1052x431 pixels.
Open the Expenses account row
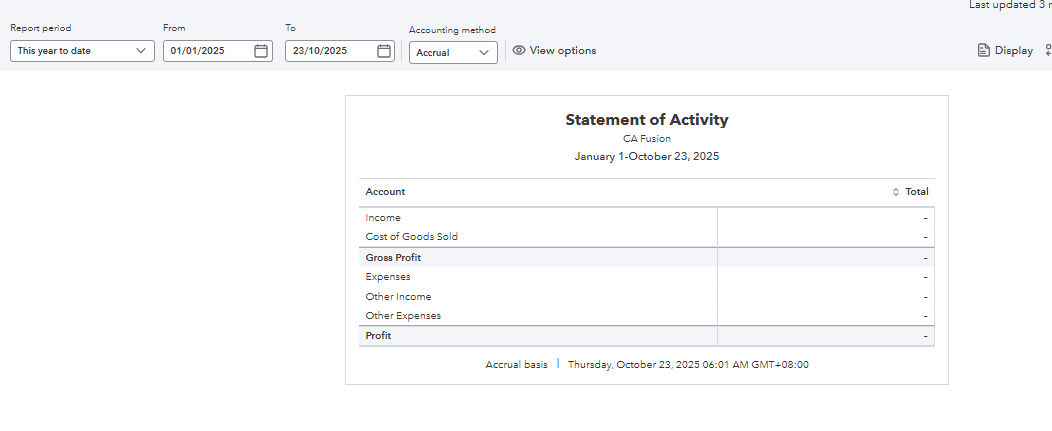(388, 277)
